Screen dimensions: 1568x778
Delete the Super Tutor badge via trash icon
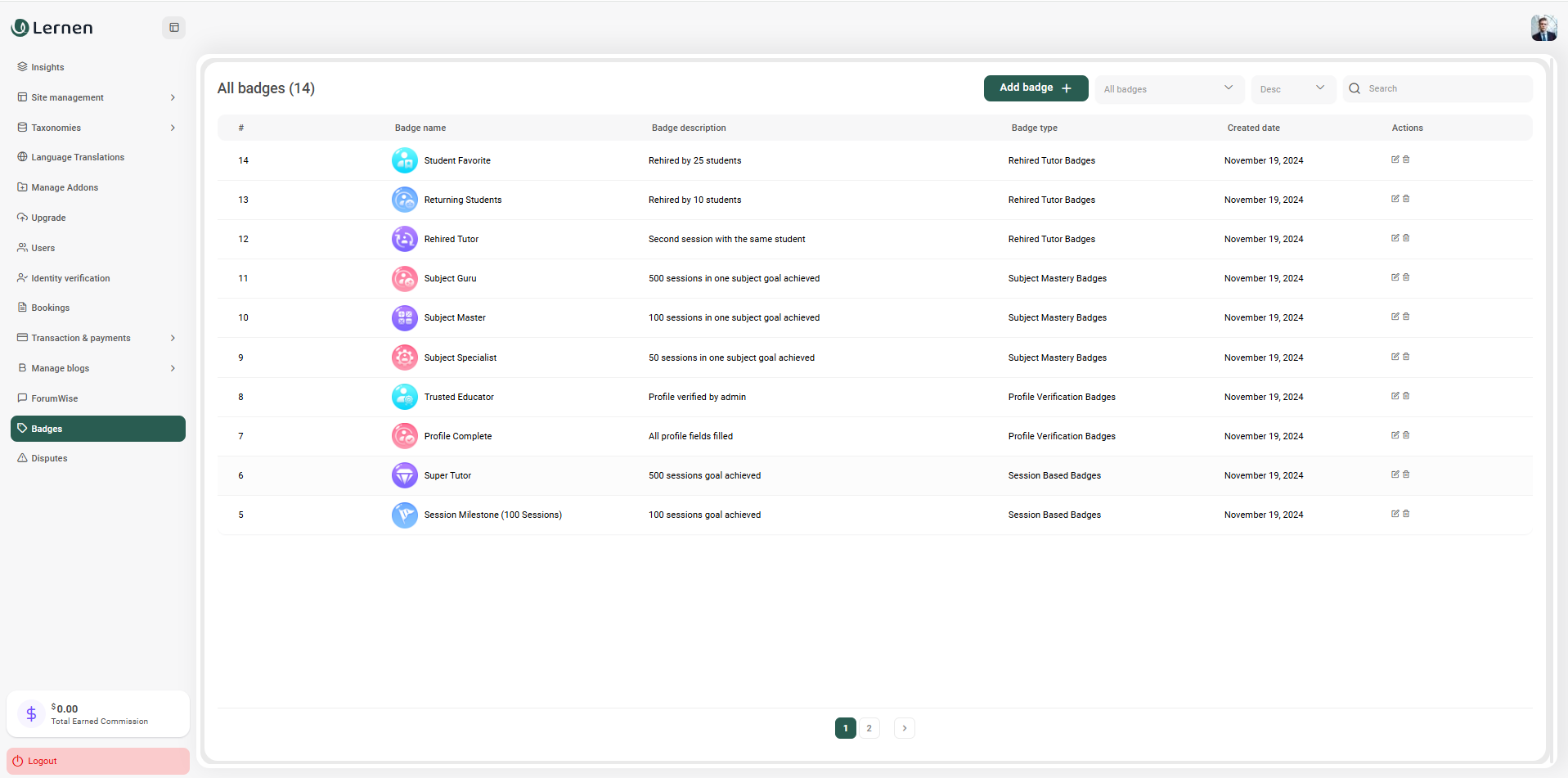point(1406,474)
